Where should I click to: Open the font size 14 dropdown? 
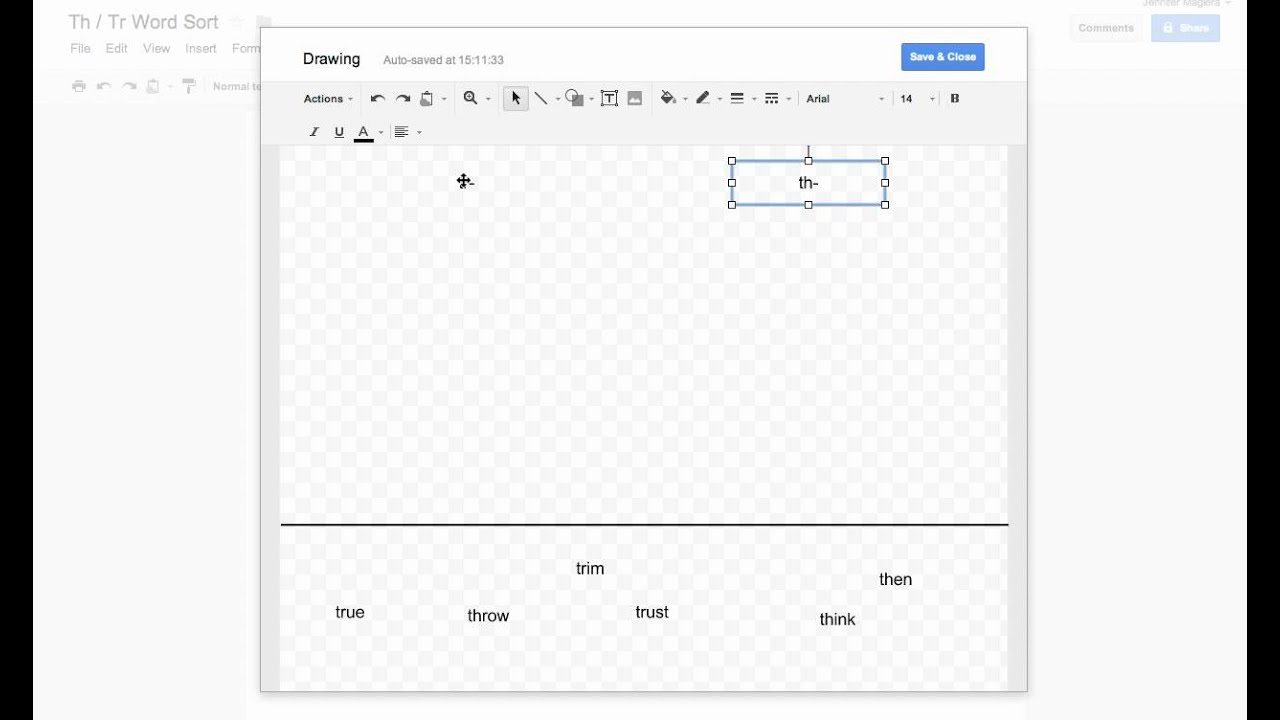(917, 99)
